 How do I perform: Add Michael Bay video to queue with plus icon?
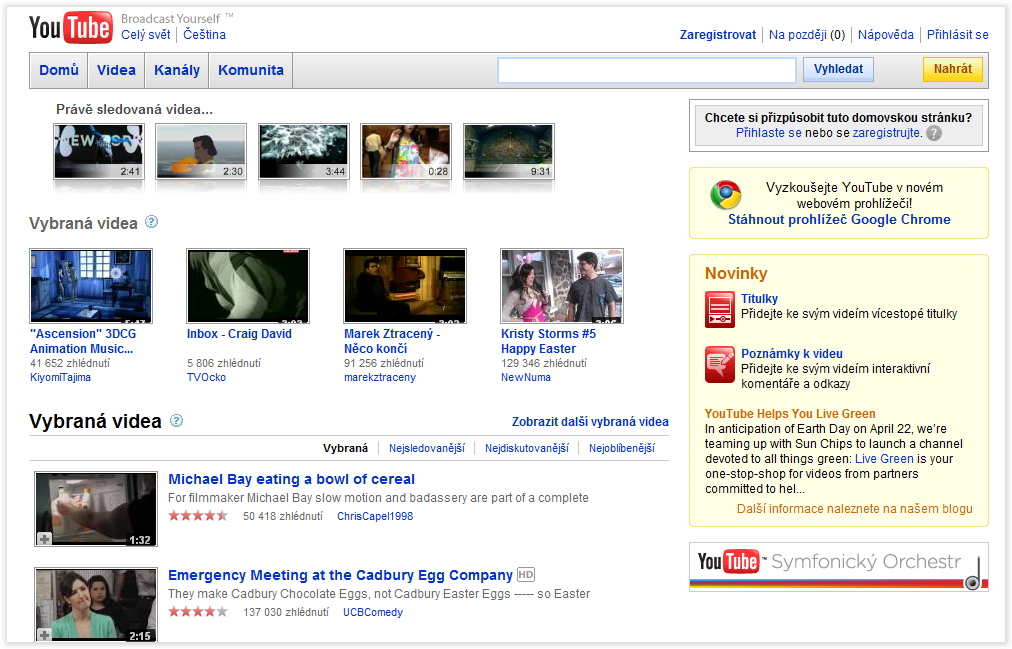point(45,539)
